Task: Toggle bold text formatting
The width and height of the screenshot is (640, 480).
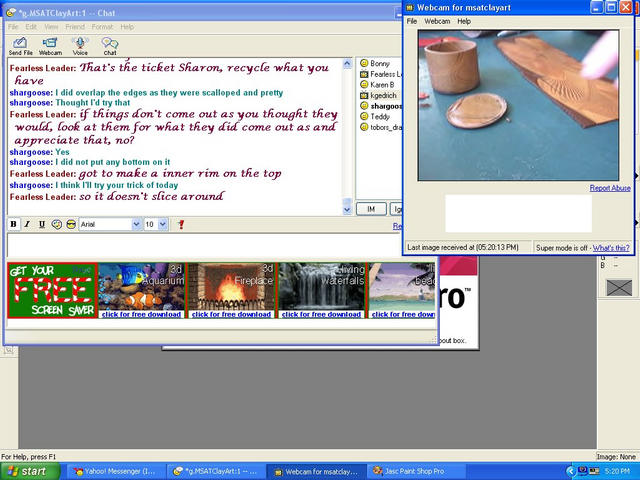Action: tap(13, 224)
